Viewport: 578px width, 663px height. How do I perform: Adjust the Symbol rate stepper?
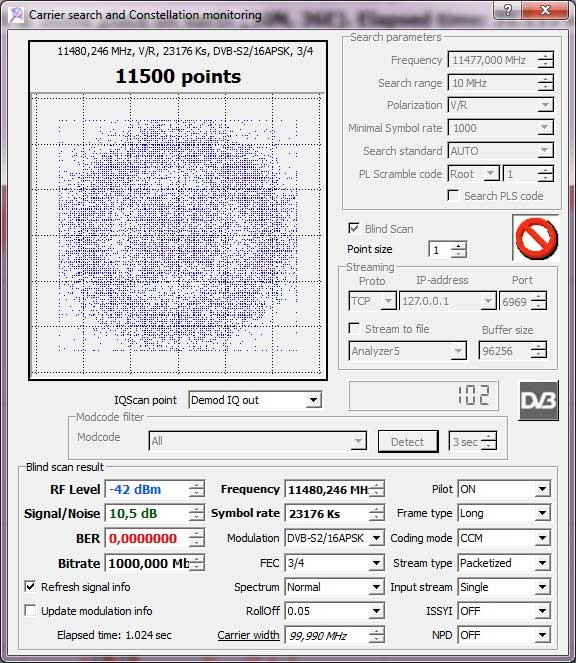point(376,514)
